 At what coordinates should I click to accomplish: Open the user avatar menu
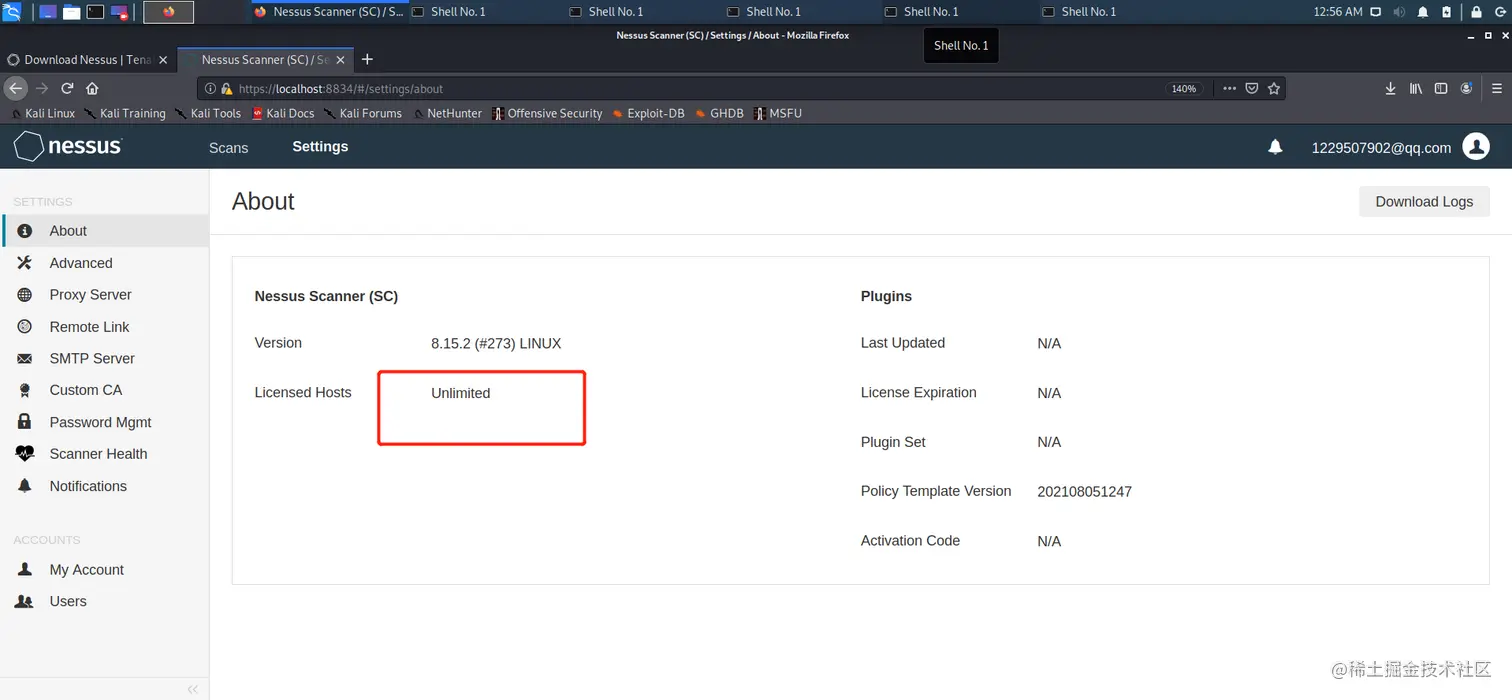point(1476,147)
